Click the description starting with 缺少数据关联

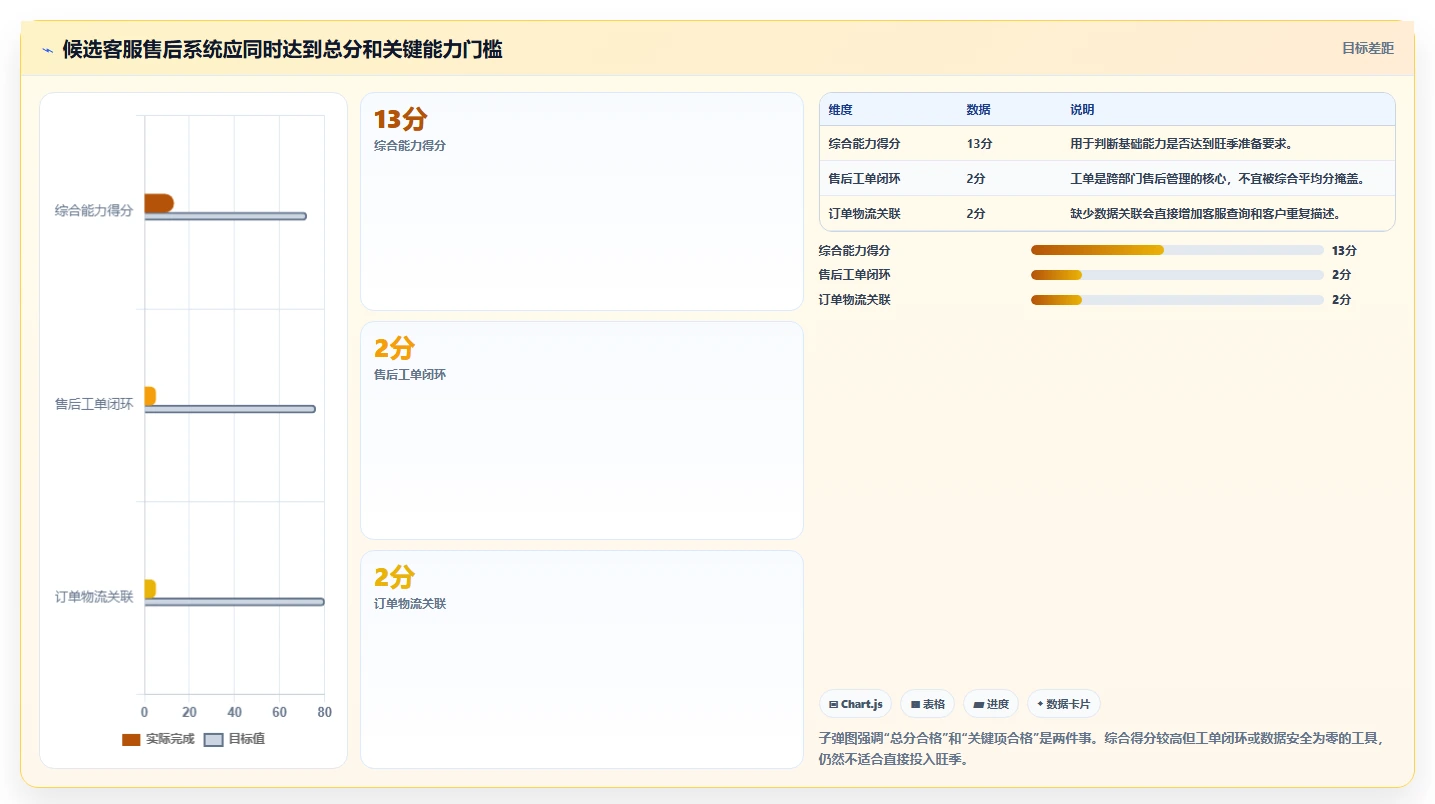(1205, 214)
